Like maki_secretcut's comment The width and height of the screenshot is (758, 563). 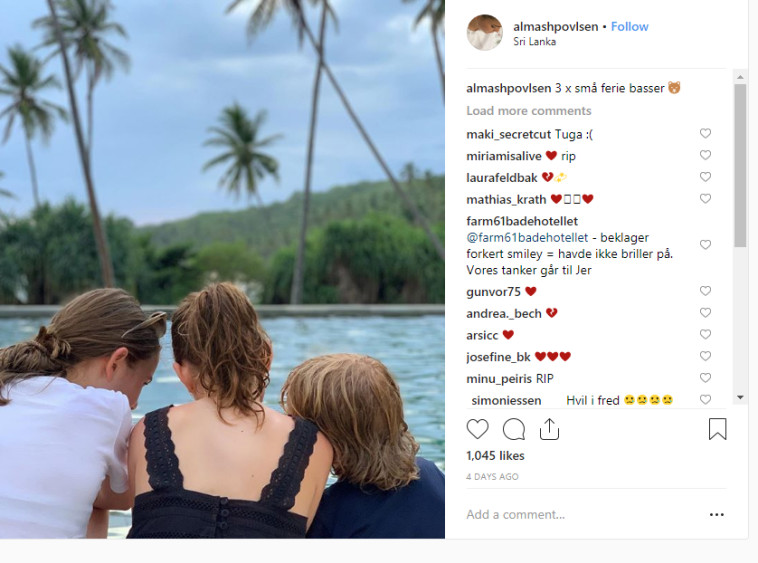(705, 134)
